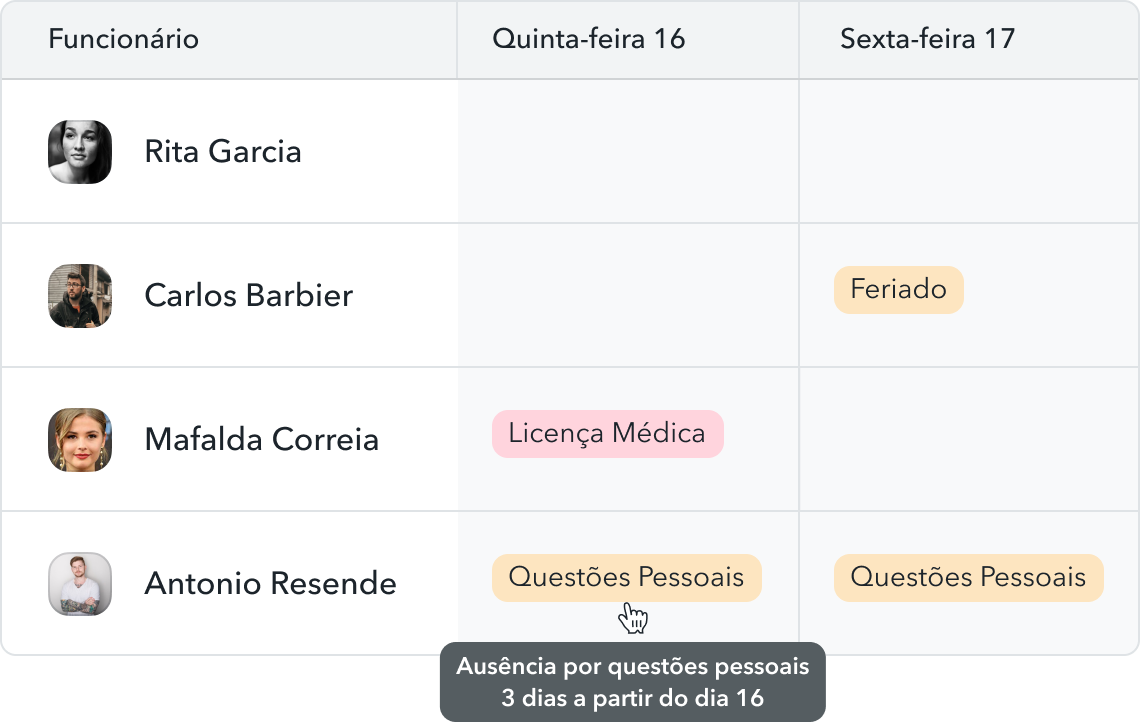
Task: Open Mafalda Correia's profile photo
Action: [x=80, y=440]
